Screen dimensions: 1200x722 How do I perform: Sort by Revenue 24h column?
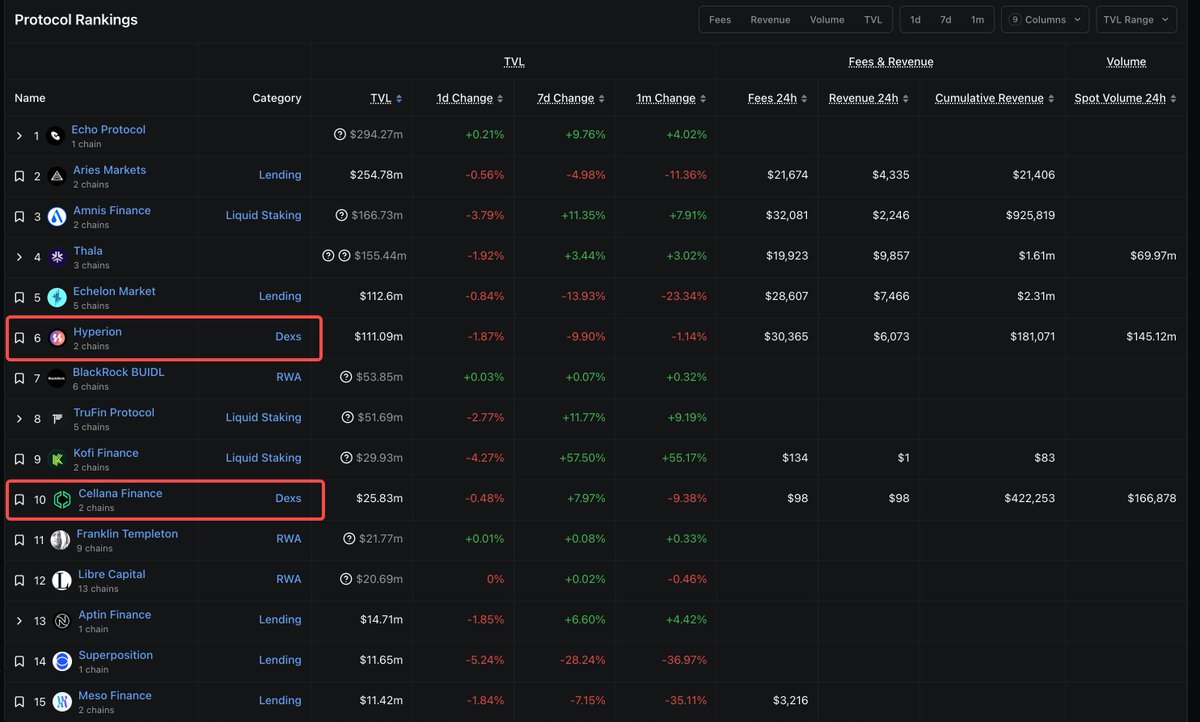870,98
